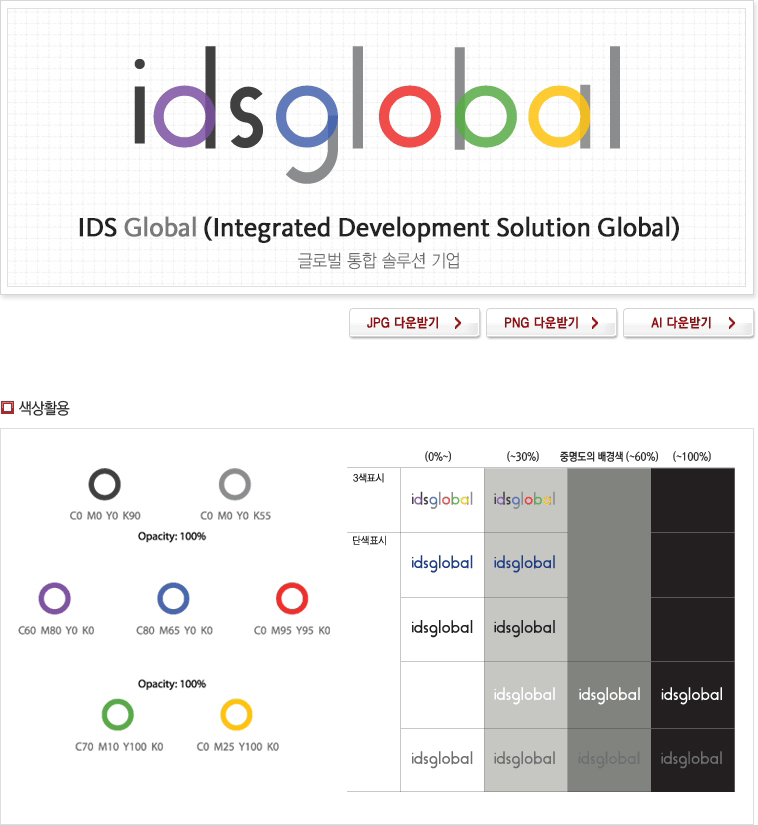Click the C80 M65 Y0 K0 label
Image resolution: width=758 pixels, height=825 pixels.
[x=174, y=630]
